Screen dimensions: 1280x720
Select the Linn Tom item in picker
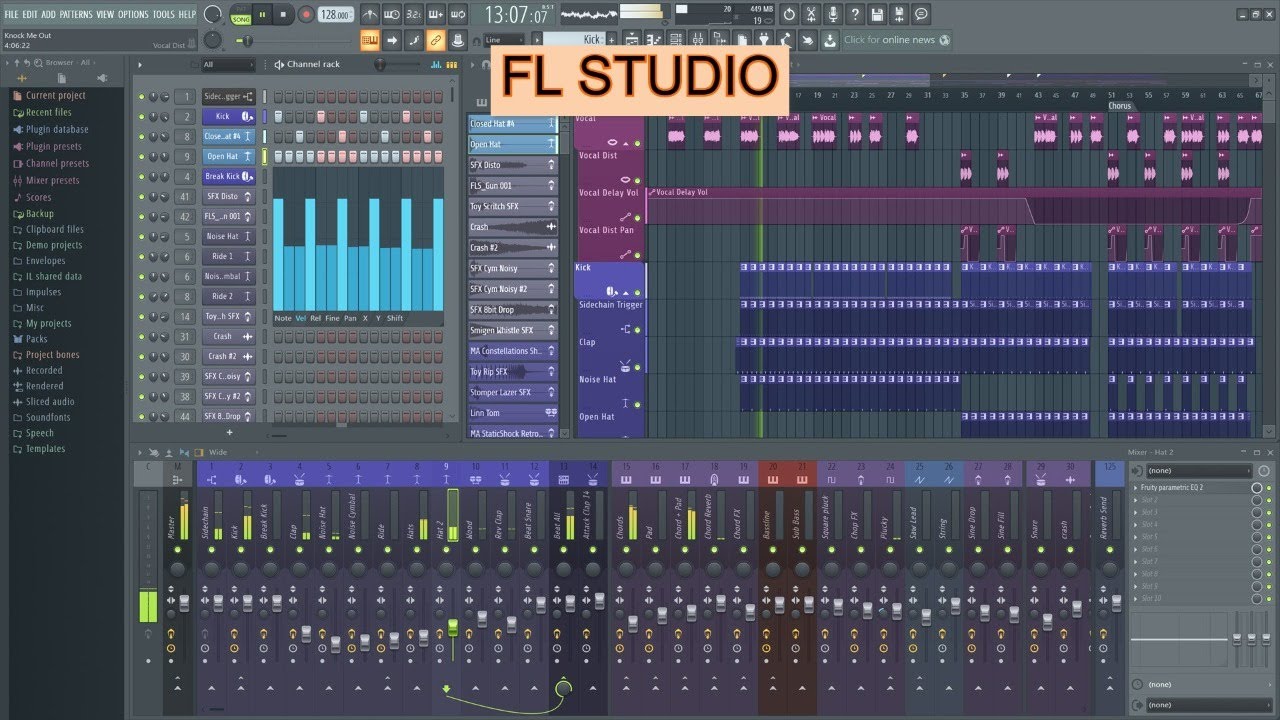coord(513,413)
